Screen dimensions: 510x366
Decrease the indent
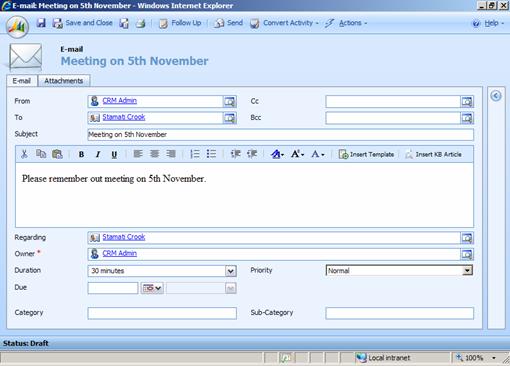tap(235, 154)
